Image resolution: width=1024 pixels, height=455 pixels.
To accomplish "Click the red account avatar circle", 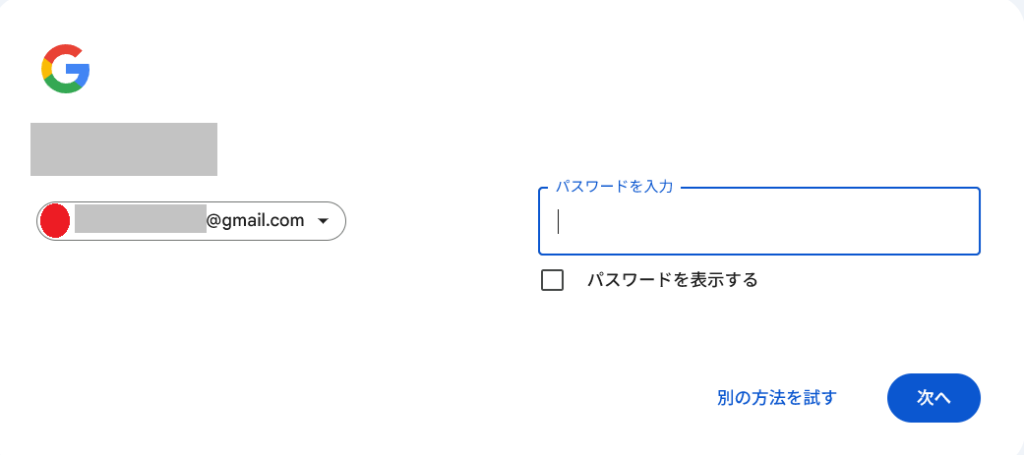I will pos(56,221).
